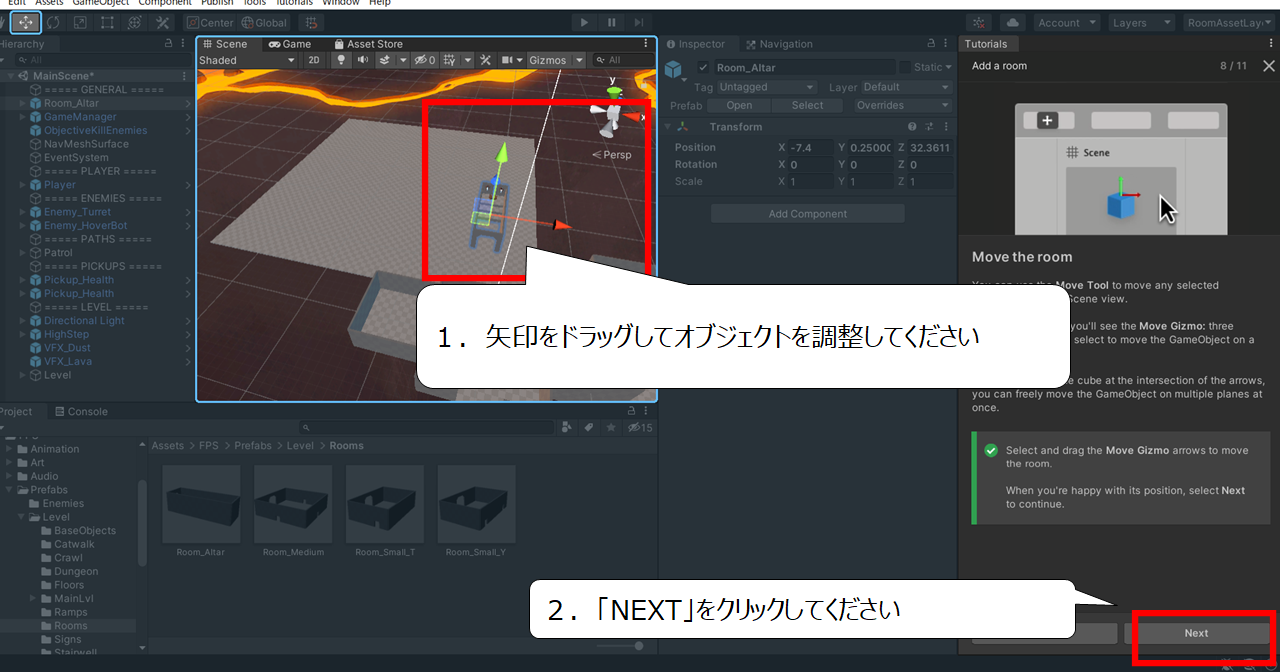Image resolution: width=1280 pixels, height=672 pixels.
Task: Toggle the scene effects icon
Action: 384,60
